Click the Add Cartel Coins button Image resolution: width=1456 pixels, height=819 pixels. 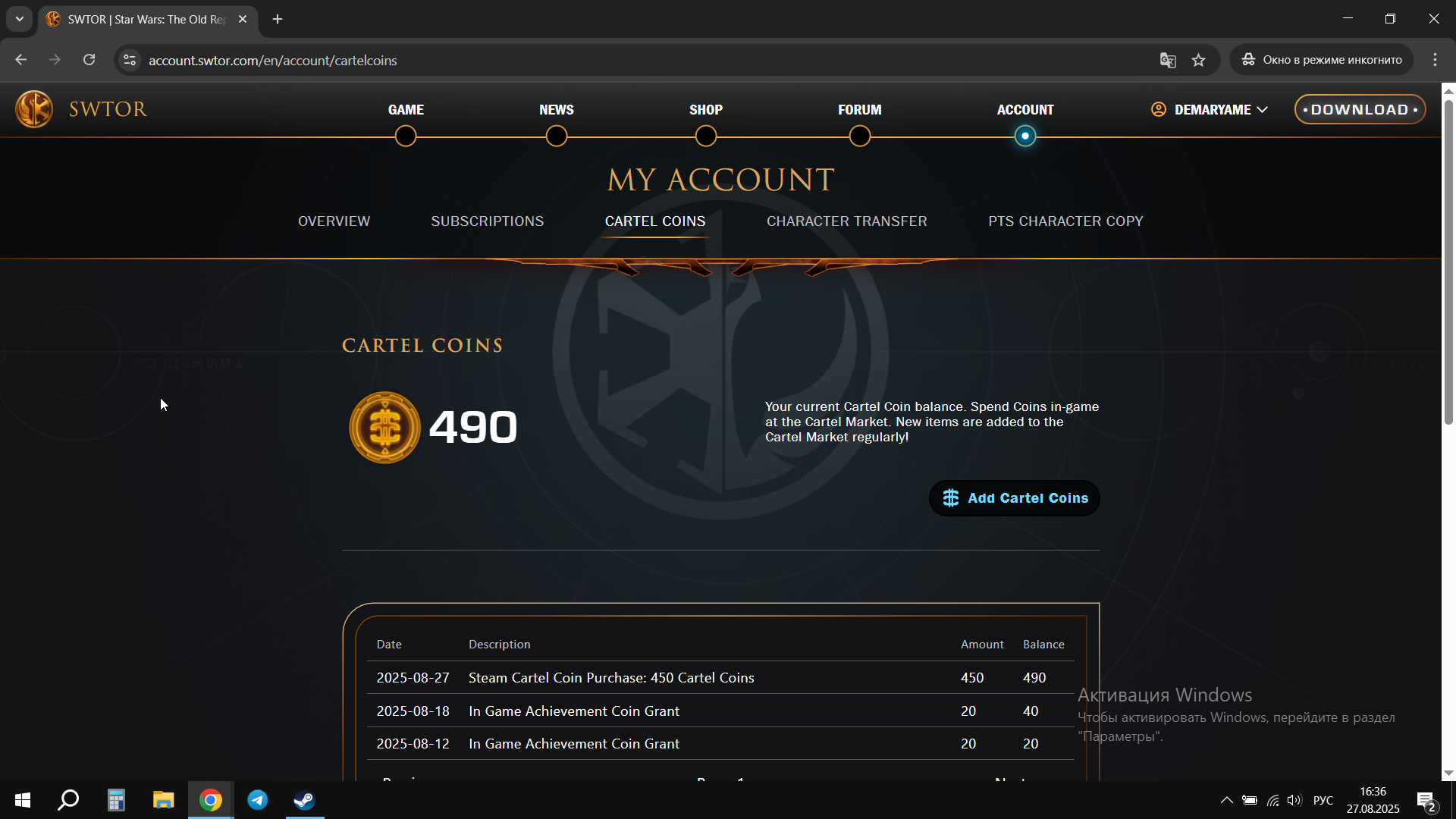[1015, 498]
